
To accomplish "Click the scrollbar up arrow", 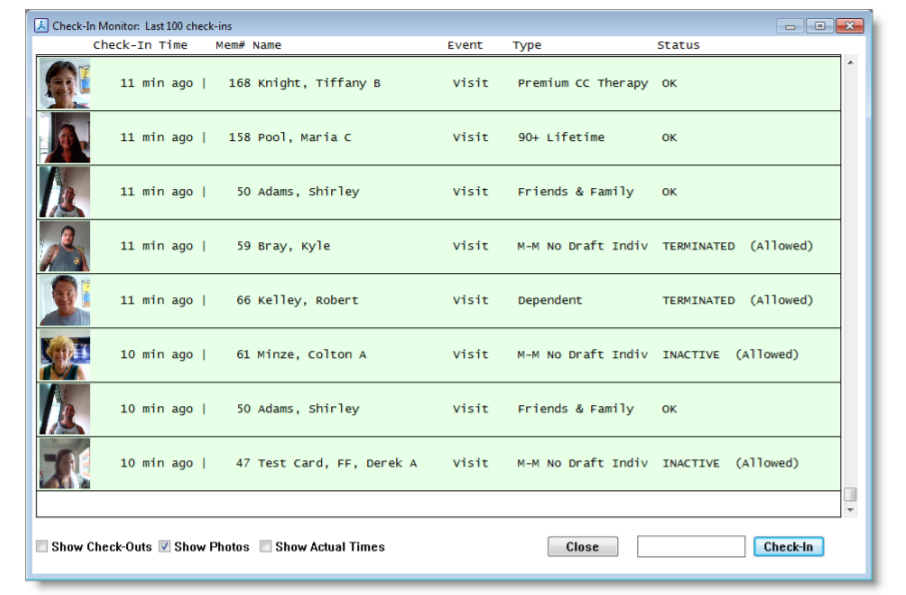I will [851, 63].
